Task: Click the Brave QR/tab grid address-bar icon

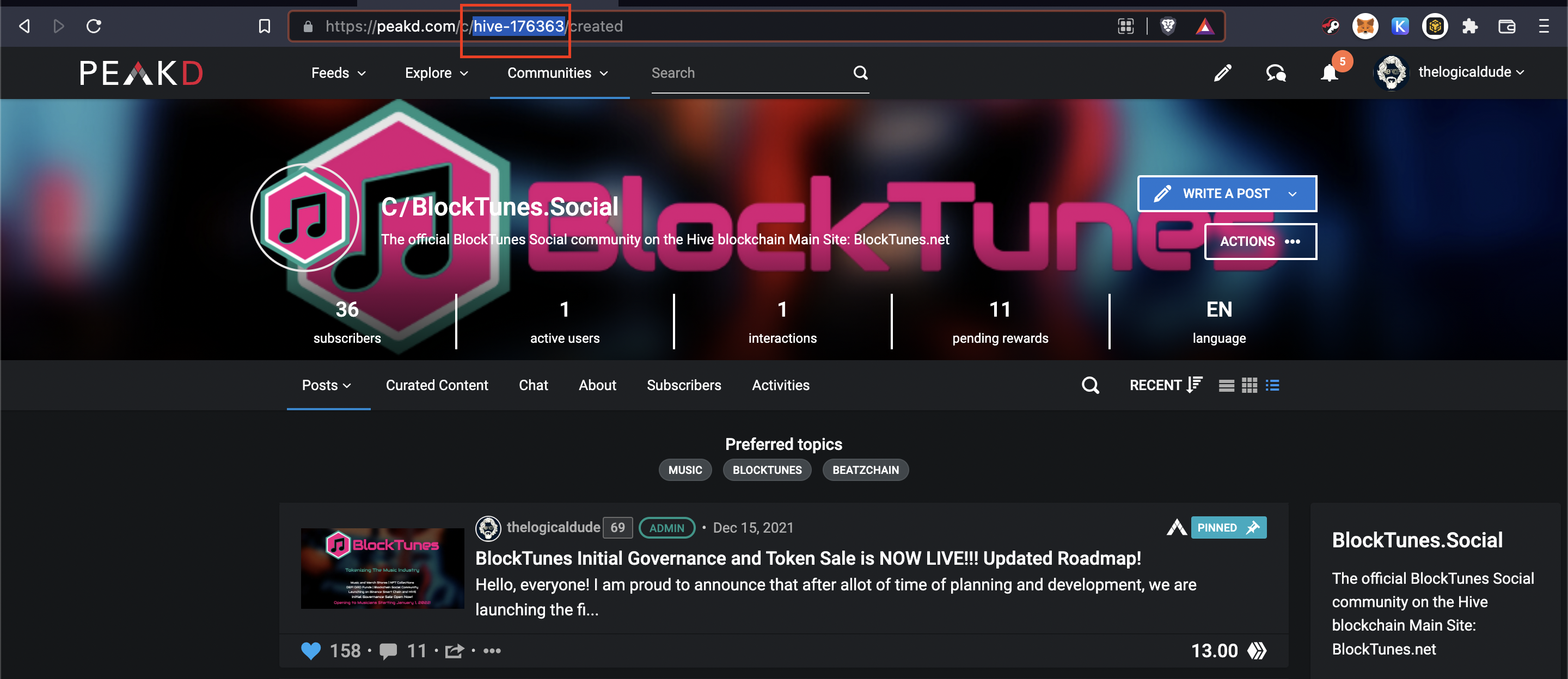Action: coord(1125,26)
